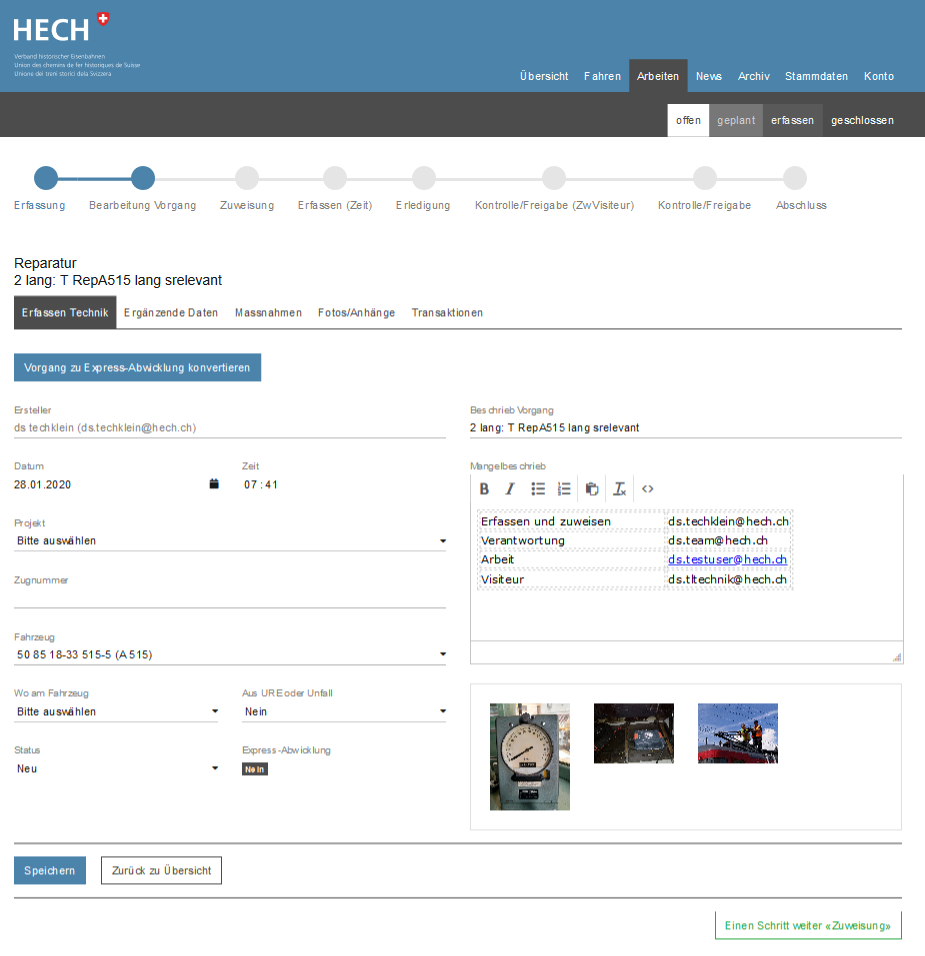The width and height of the screenshot is (925, 956).
Task: Open the Fahrzeug dropdown
Action: (x=229, y=655)
